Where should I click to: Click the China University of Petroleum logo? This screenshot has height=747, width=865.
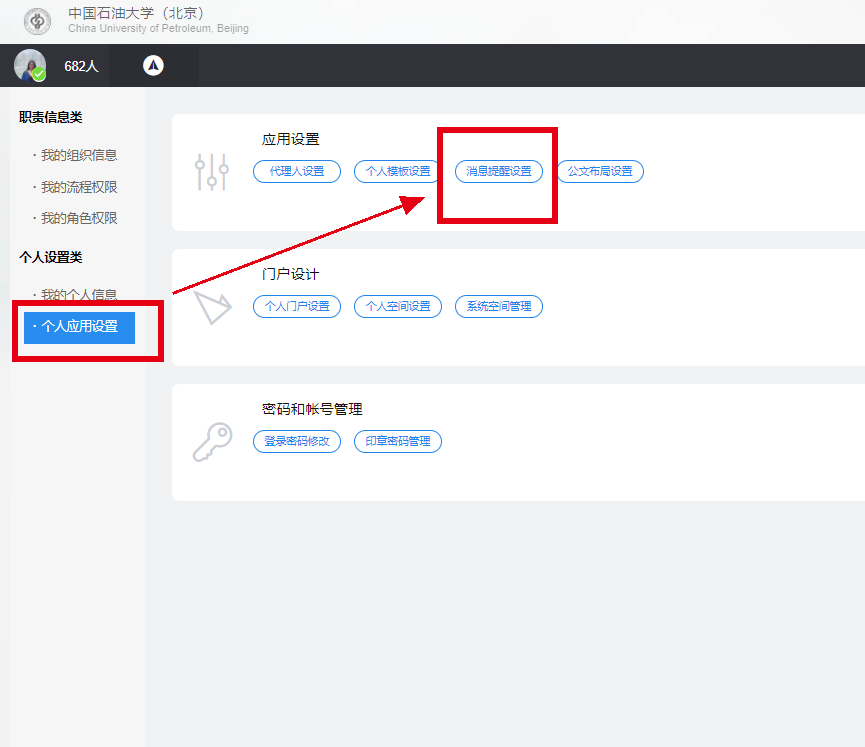click(x=38, y=21)
